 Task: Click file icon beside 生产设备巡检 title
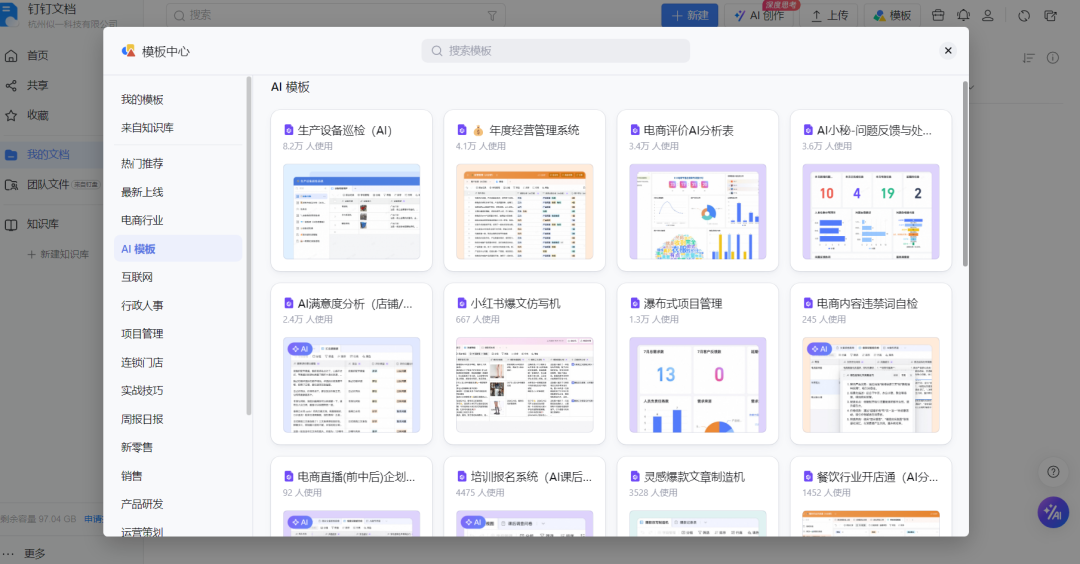[289, 130]
